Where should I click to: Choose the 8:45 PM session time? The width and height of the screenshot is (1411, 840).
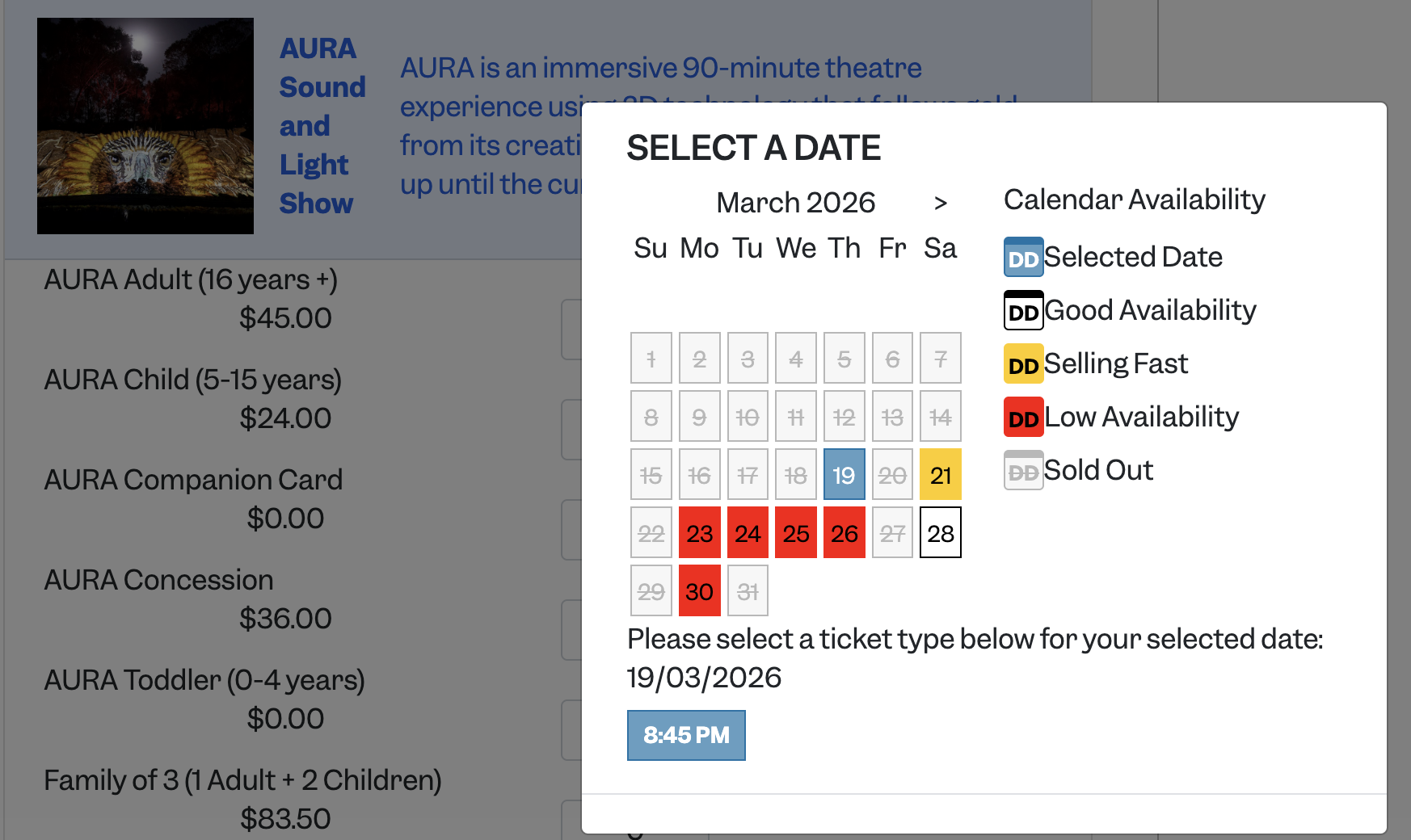pos(686,735)
